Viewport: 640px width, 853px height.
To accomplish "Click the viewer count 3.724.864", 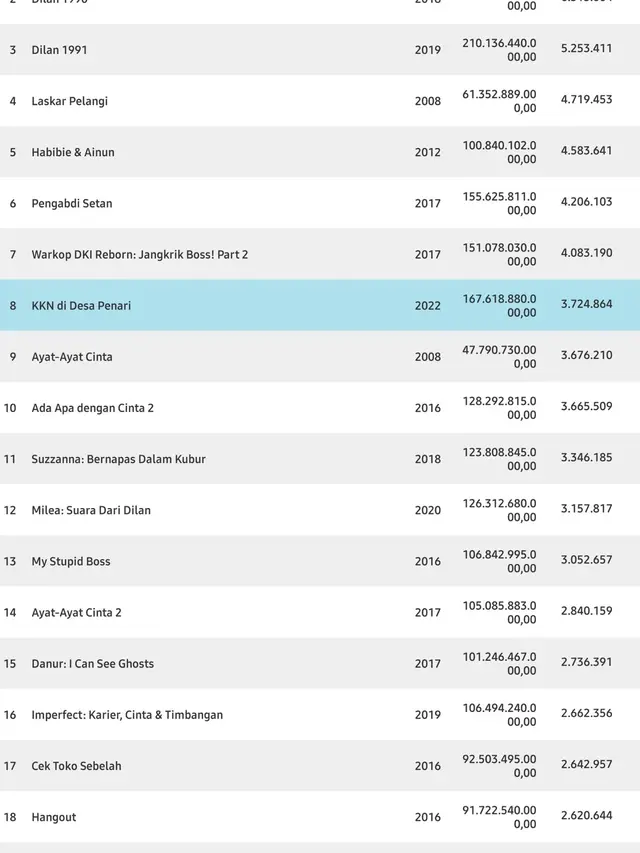I will [587, 304].
